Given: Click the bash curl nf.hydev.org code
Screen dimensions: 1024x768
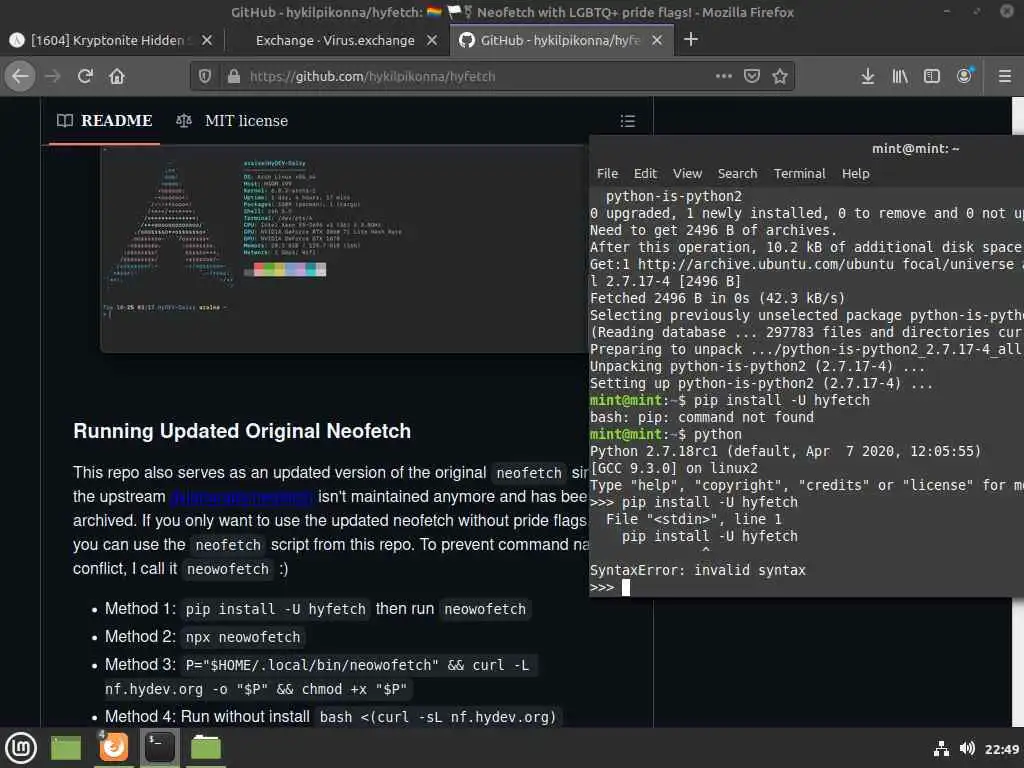Looking at the screenshot, I should [x=438, y=717].
